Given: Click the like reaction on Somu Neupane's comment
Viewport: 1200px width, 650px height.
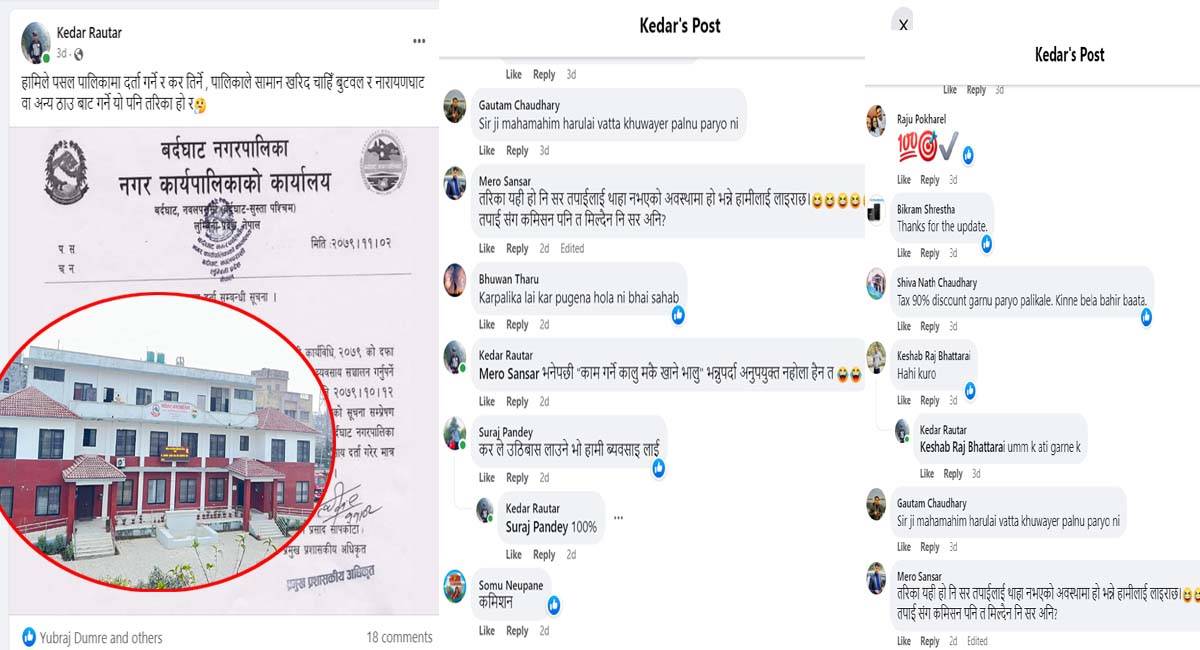Looking at the screenshot, I should click(553, 605).
